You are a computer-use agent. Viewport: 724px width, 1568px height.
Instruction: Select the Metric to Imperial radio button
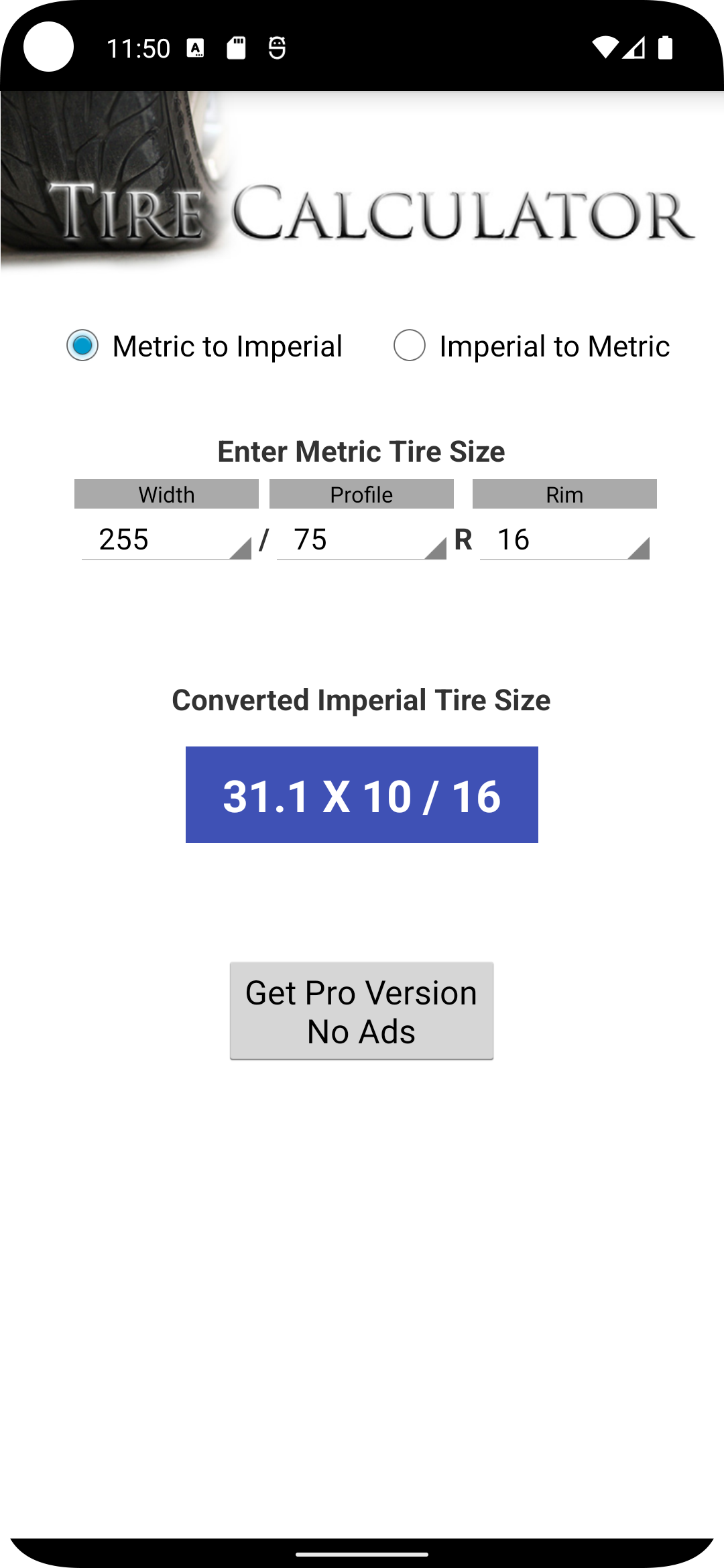(x=82, y=346)
